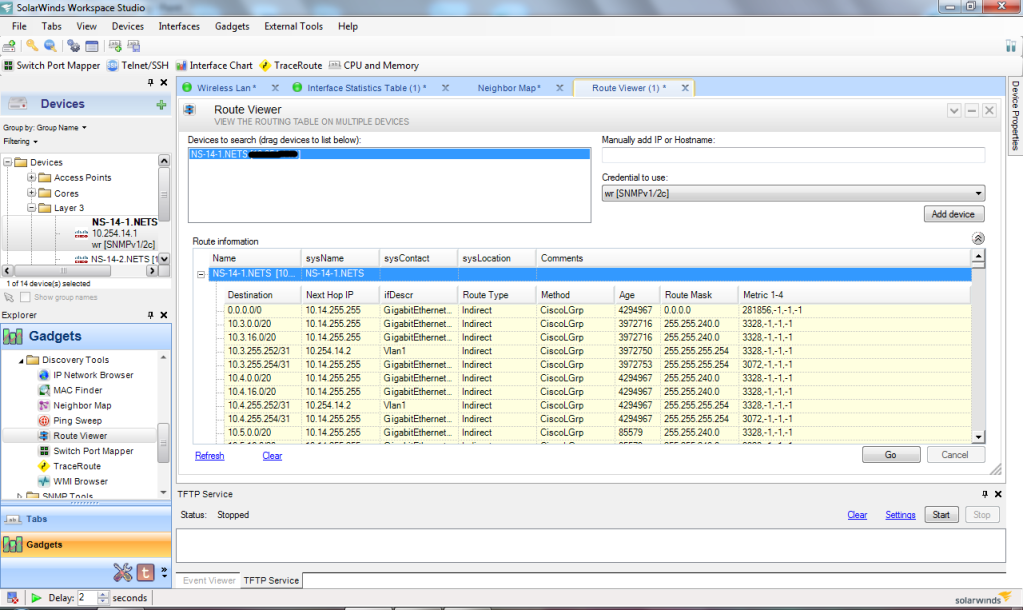This screenshot has height=610, width=1023.
Task: Start the TFTP Service
Action: [941, 515]
